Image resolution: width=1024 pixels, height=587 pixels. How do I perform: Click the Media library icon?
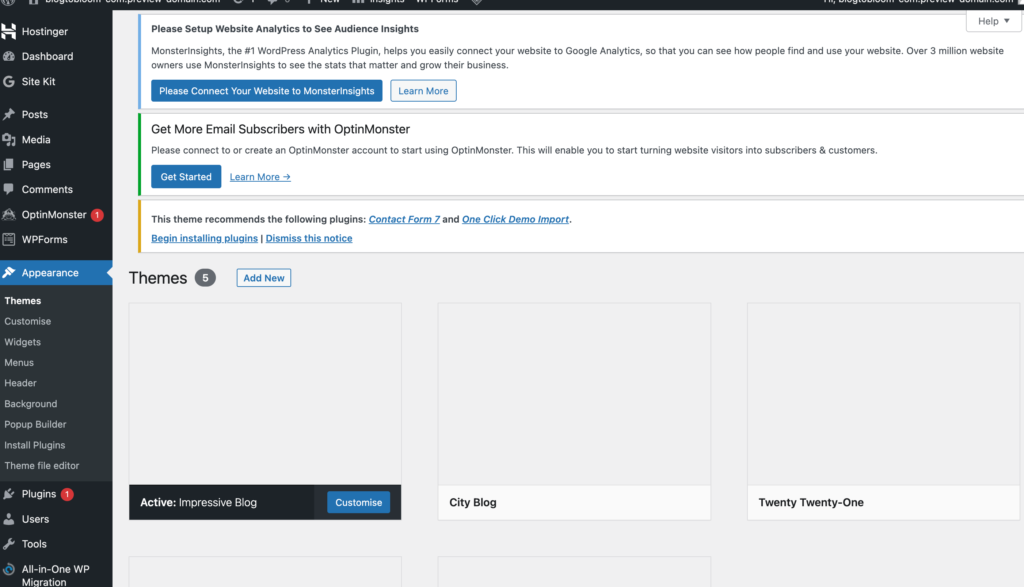click(8, 140)
